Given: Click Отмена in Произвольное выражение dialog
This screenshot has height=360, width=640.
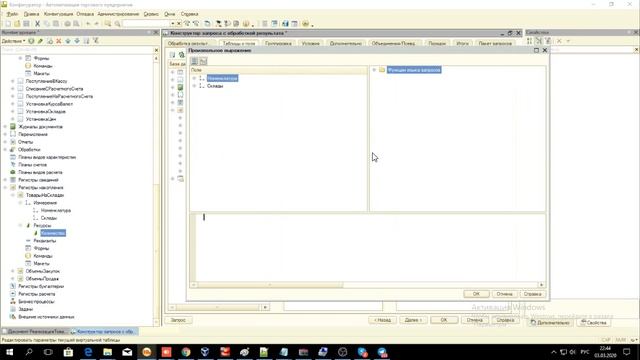Looking at the screenshot, I should (x=504, y=294).
